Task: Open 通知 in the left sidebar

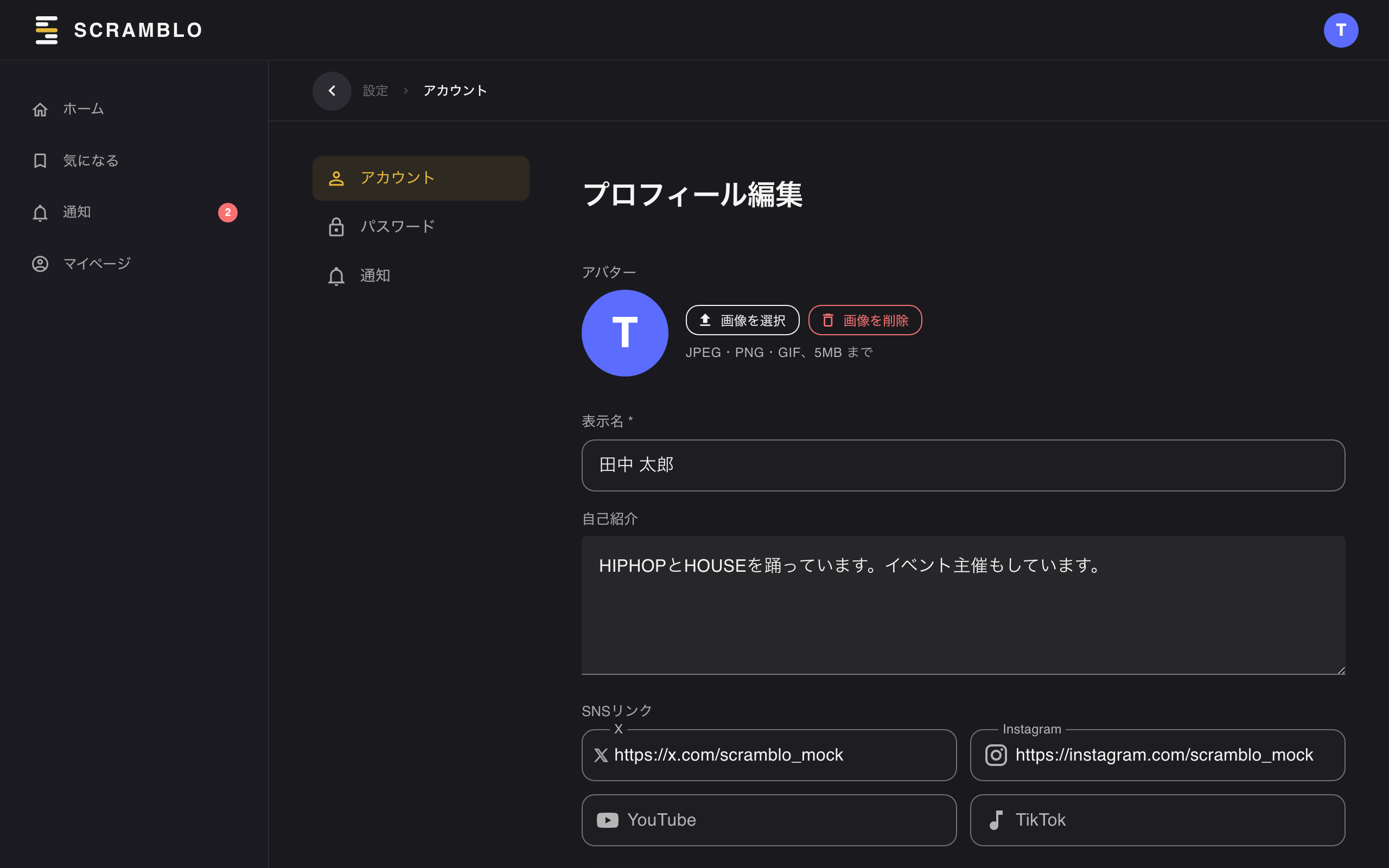Action: coord(135,213)
